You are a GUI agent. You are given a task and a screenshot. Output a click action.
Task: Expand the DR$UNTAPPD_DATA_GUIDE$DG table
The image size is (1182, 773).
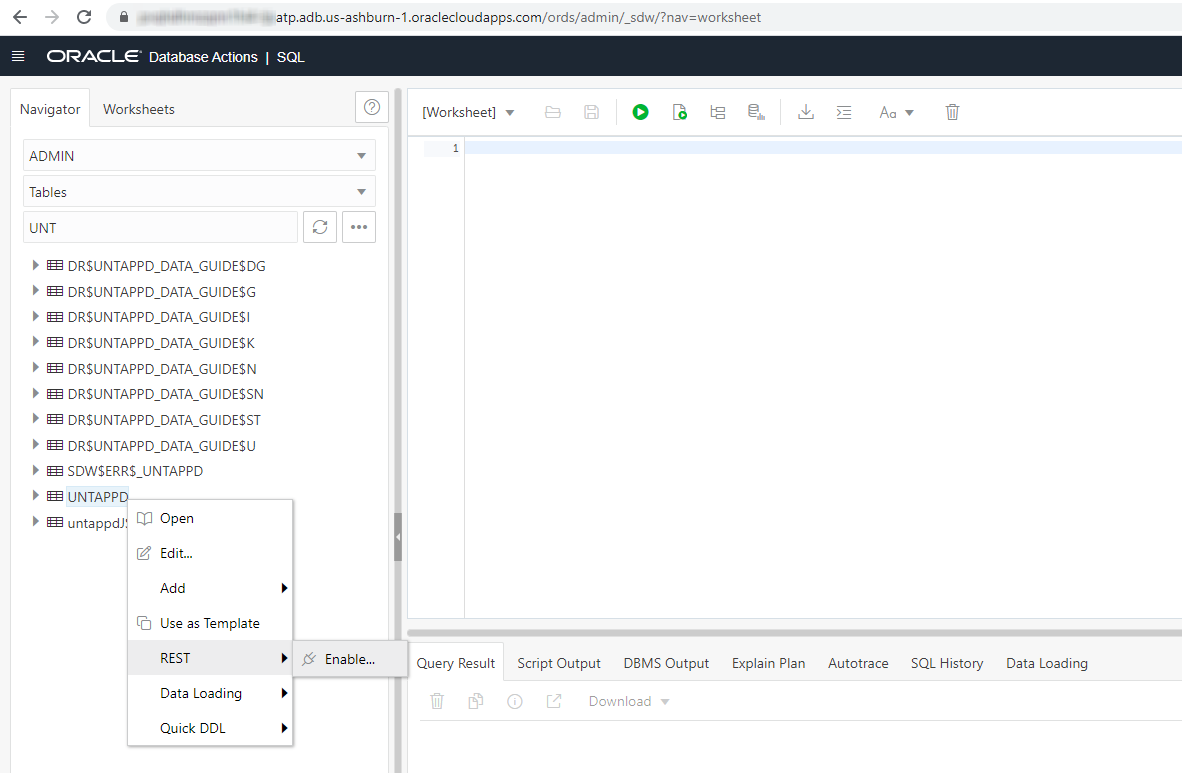35,265
